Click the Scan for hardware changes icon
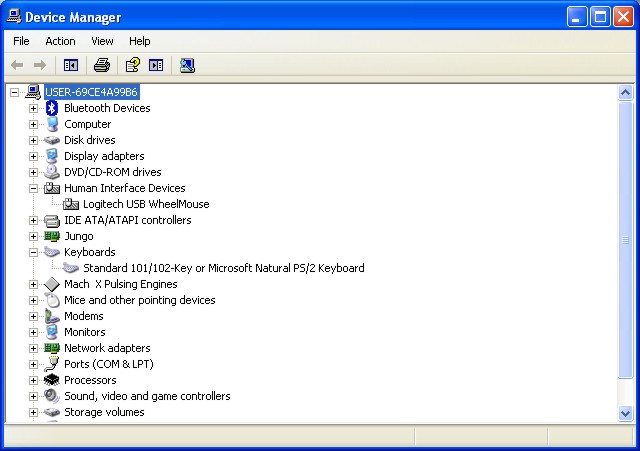The height and width of the screenshot is (451, 640). 187,65
